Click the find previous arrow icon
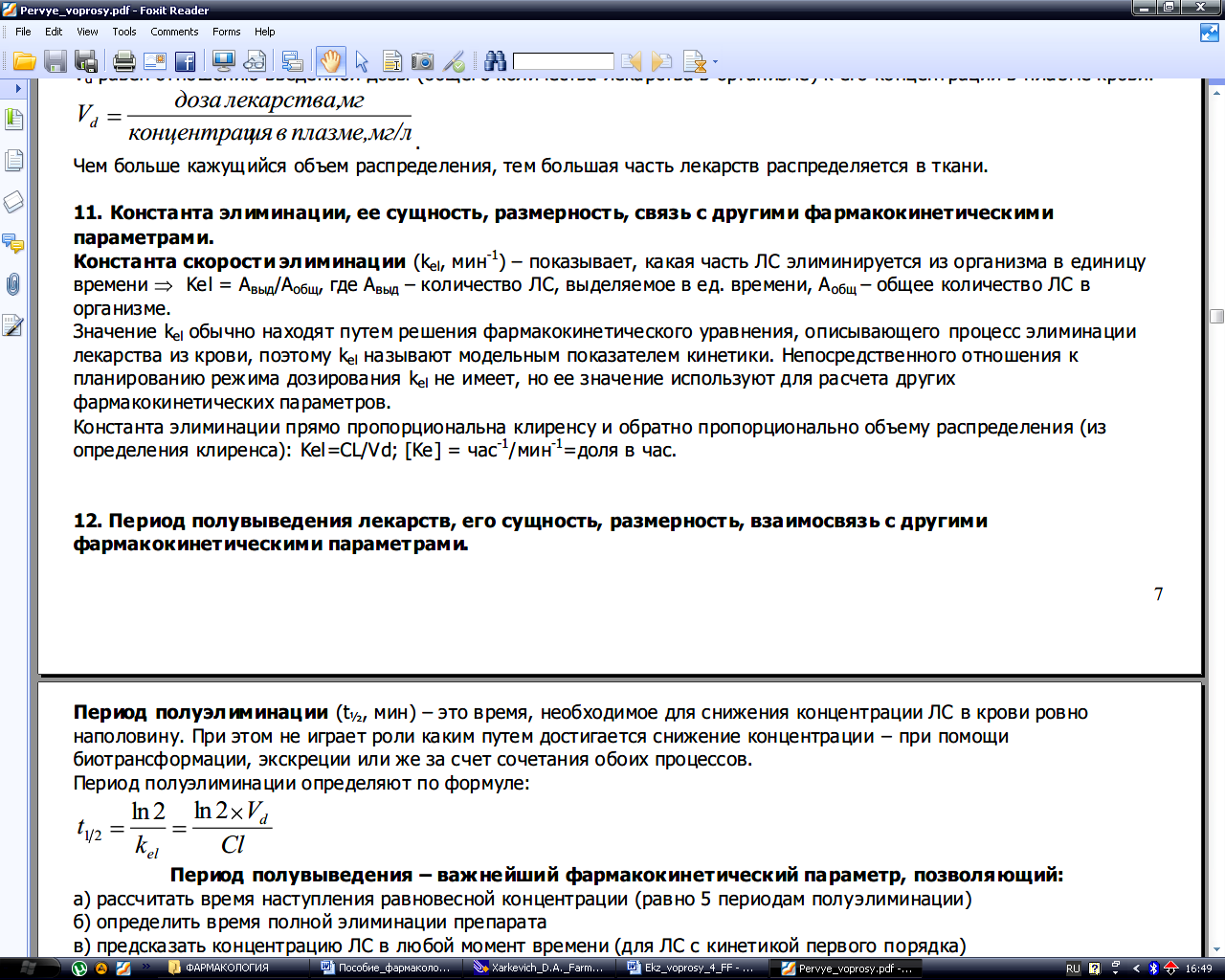 click(632, 61)
